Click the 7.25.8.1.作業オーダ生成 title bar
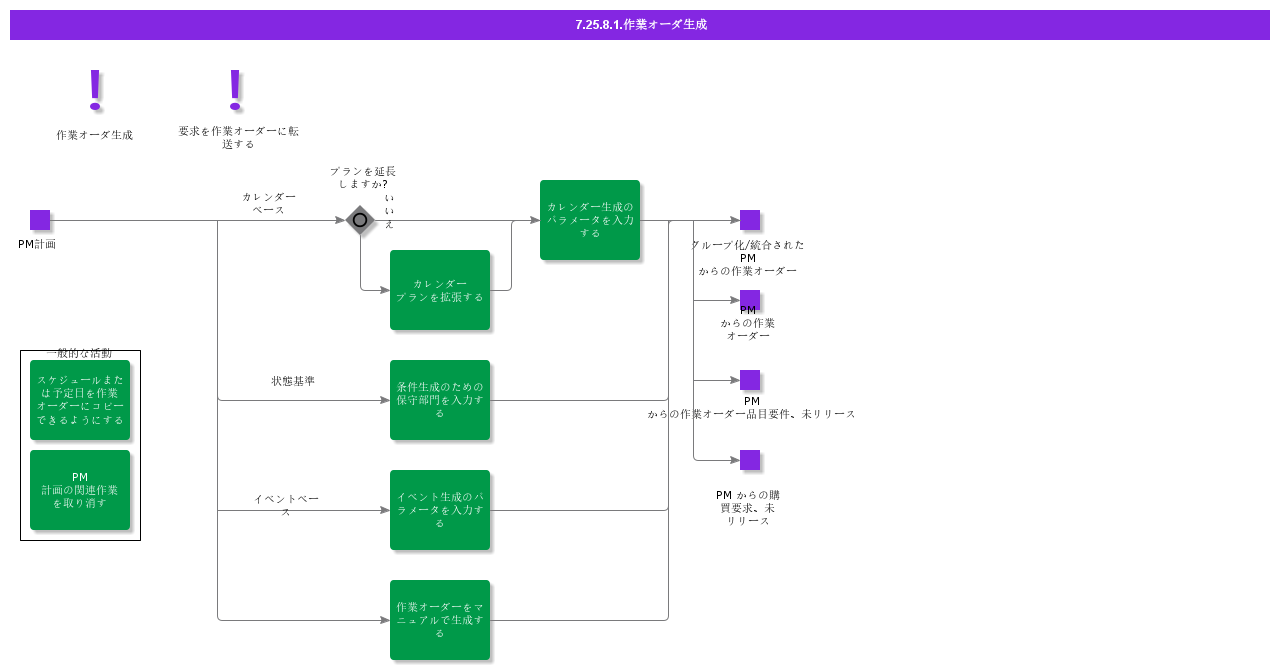The height and width of the screenshot is (670, 1280). 638,24
